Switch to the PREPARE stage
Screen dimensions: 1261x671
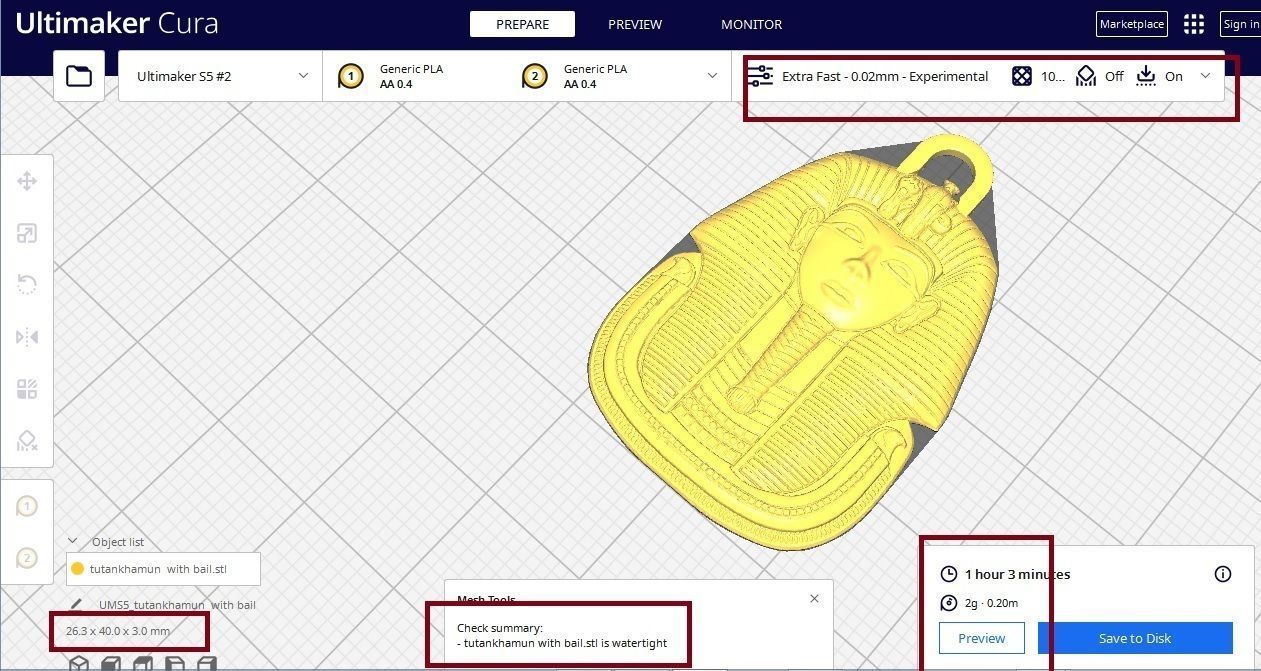522,24
